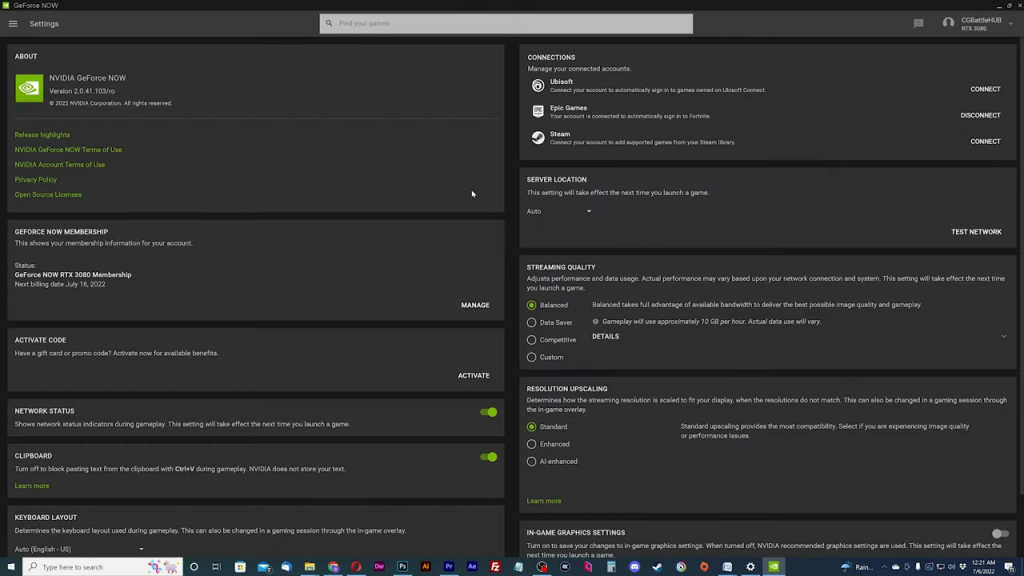Open the Server Location Auto dropdown
Image resolution: width=1024 pixels, height=576 pixels.
click(x=560, y=211)
